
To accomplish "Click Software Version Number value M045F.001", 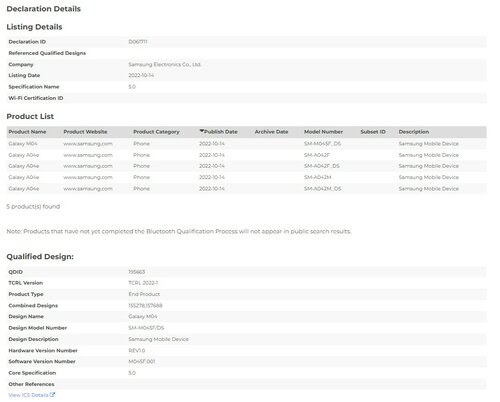I will click(x=142, y=362).
